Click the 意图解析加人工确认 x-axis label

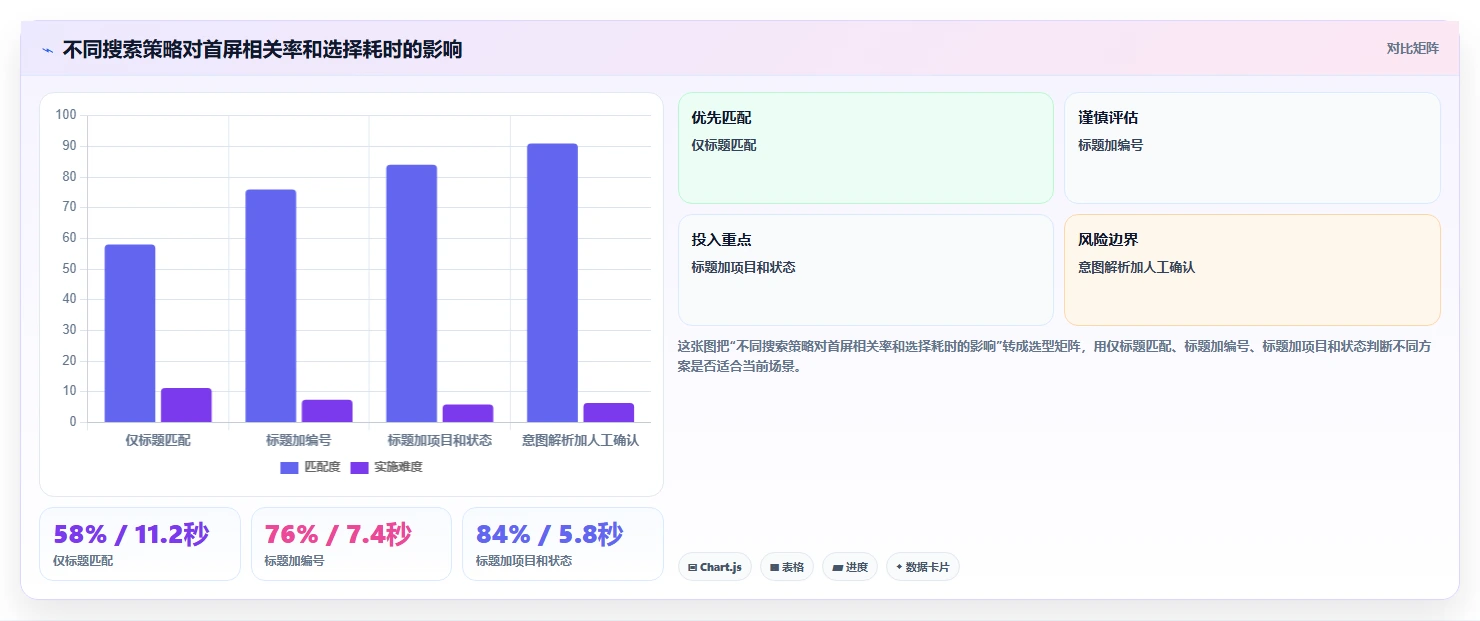pyautogui.click(x=581, y=440)
